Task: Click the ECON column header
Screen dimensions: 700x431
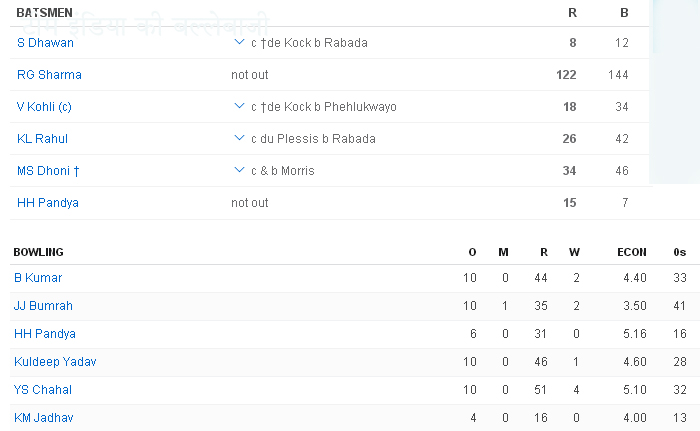Action: tap(631, 252)
